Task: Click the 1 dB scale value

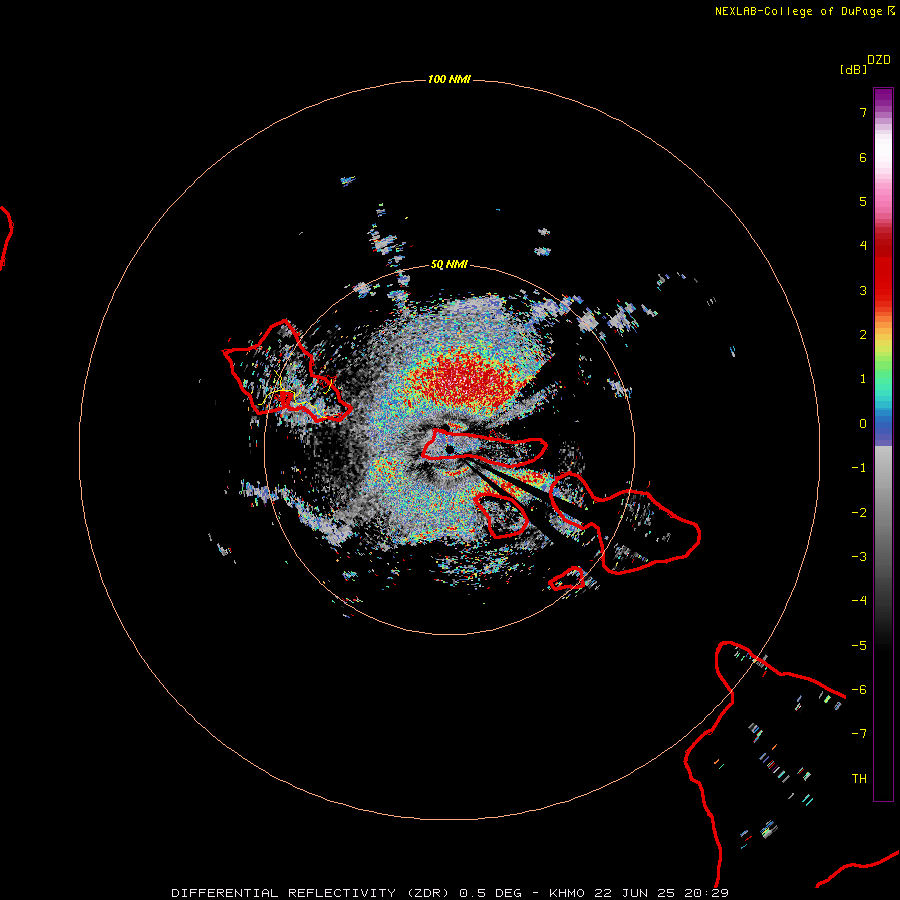Action: click(863, 379)
